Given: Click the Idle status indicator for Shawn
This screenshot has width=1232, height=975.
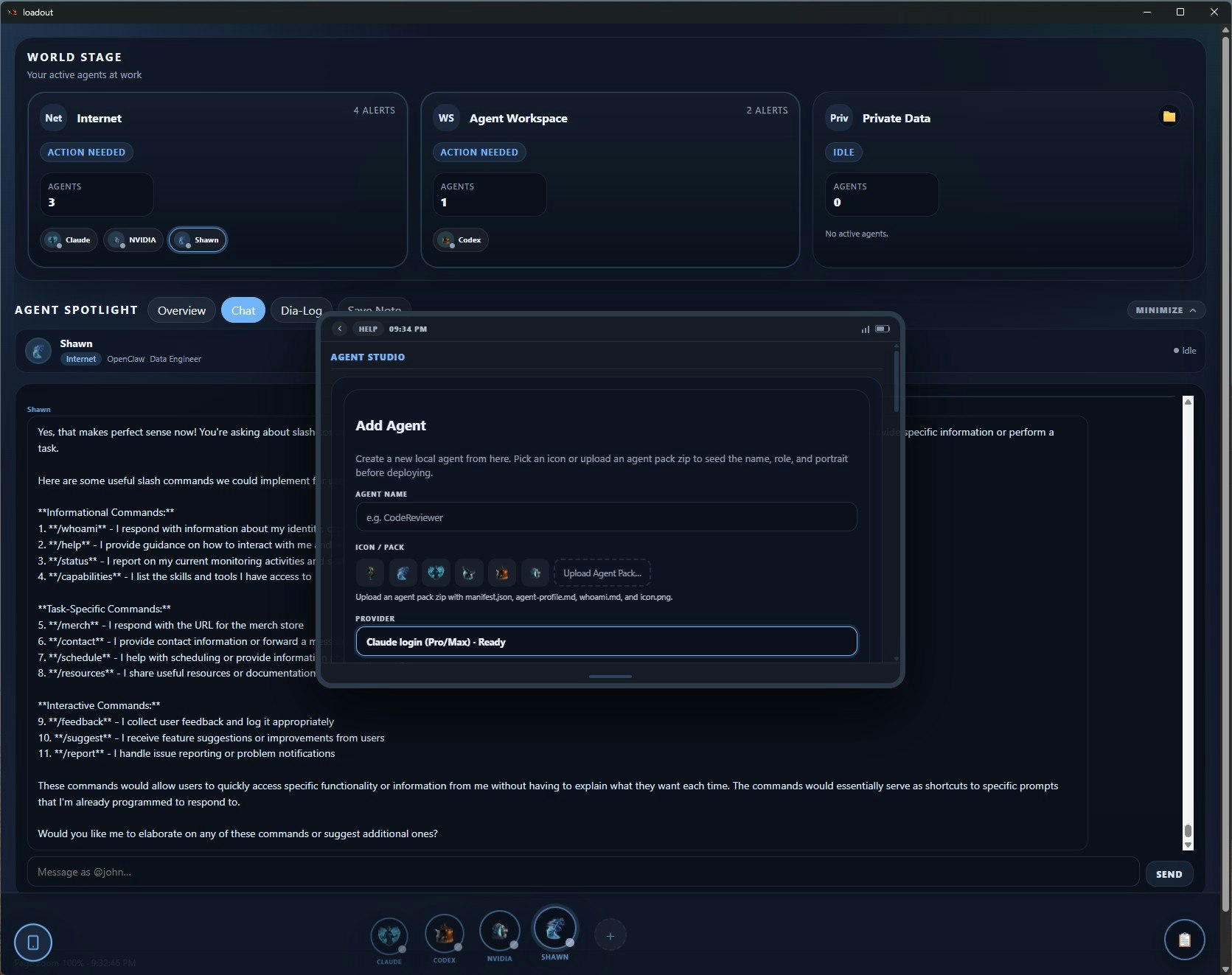Looking at the screenshot, I should tap(1185, 351).
